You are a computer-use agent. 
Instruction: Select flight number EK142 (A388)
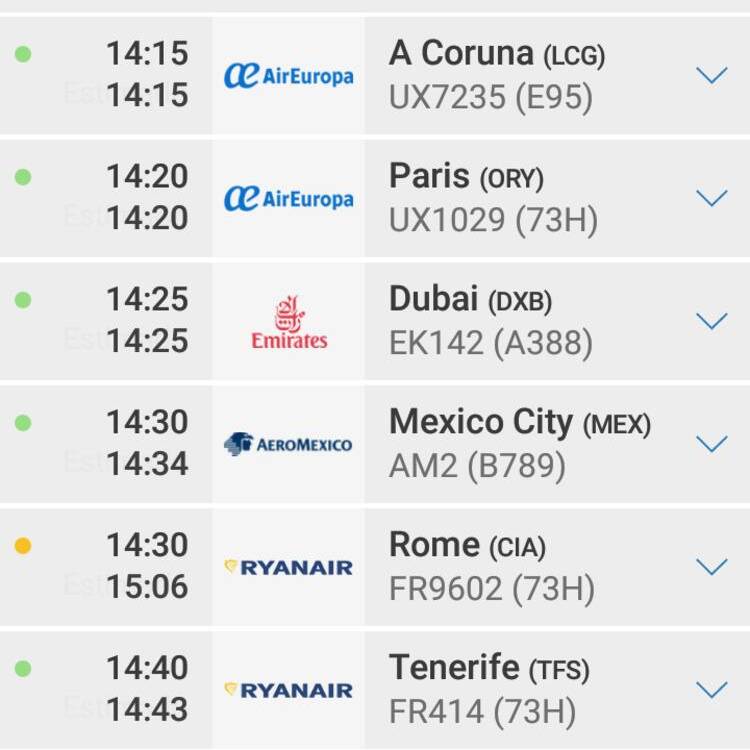(491, 343)
